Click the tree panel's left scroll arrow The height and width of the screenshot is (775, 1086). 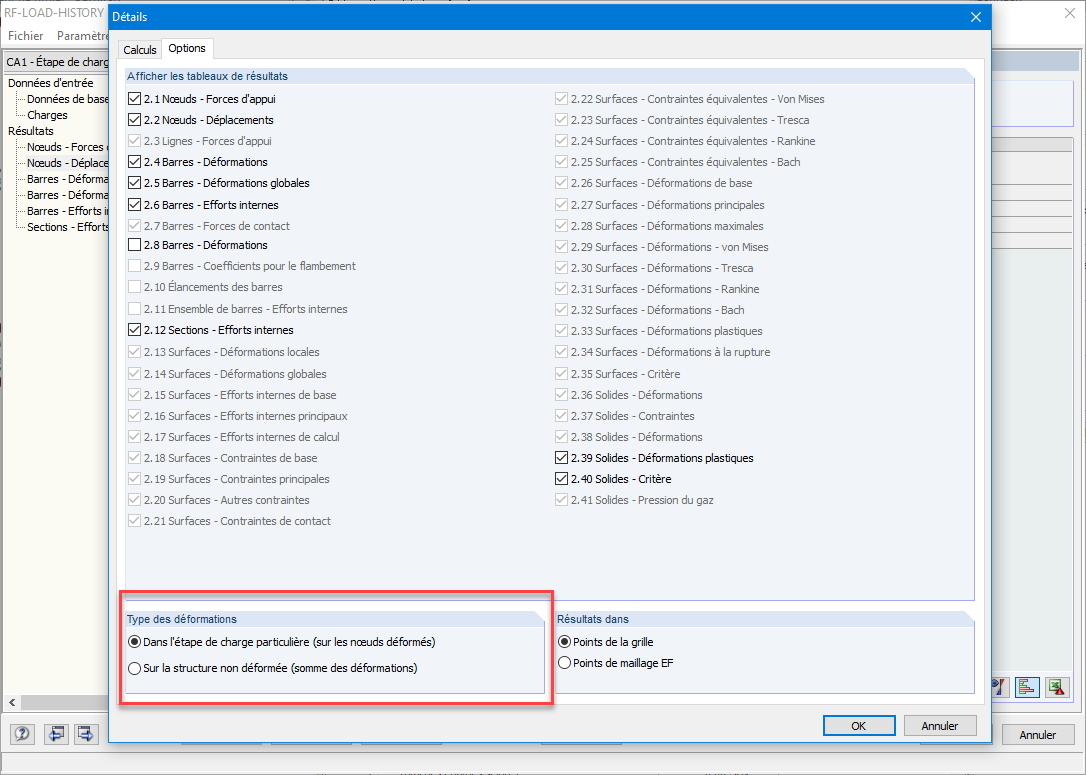[12, 702]
